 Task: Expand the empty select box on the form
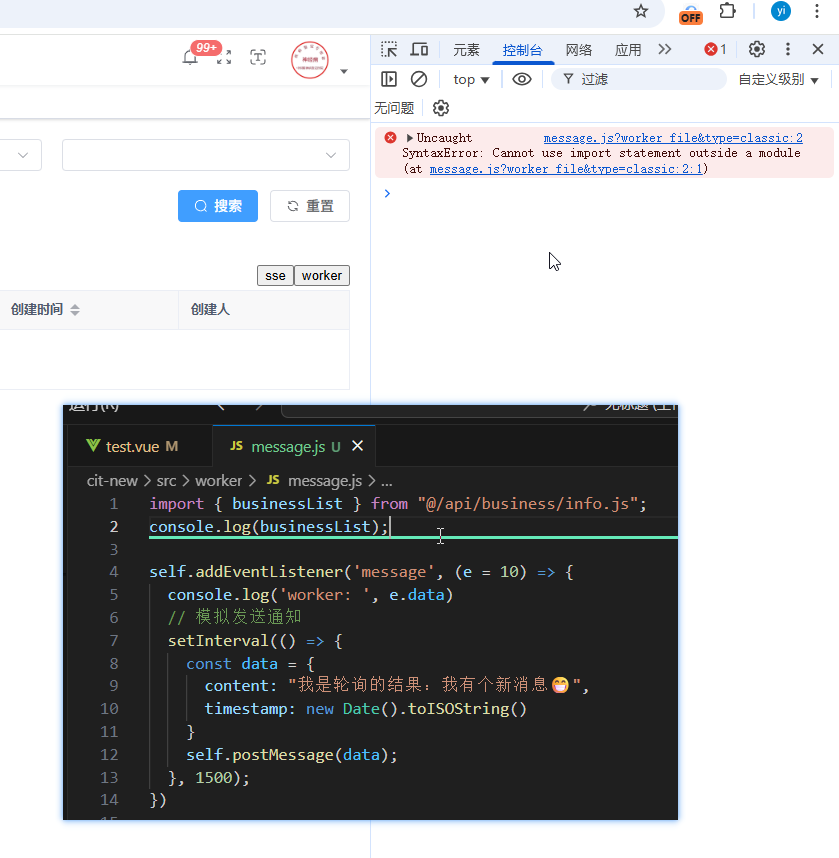click(205, 155)
